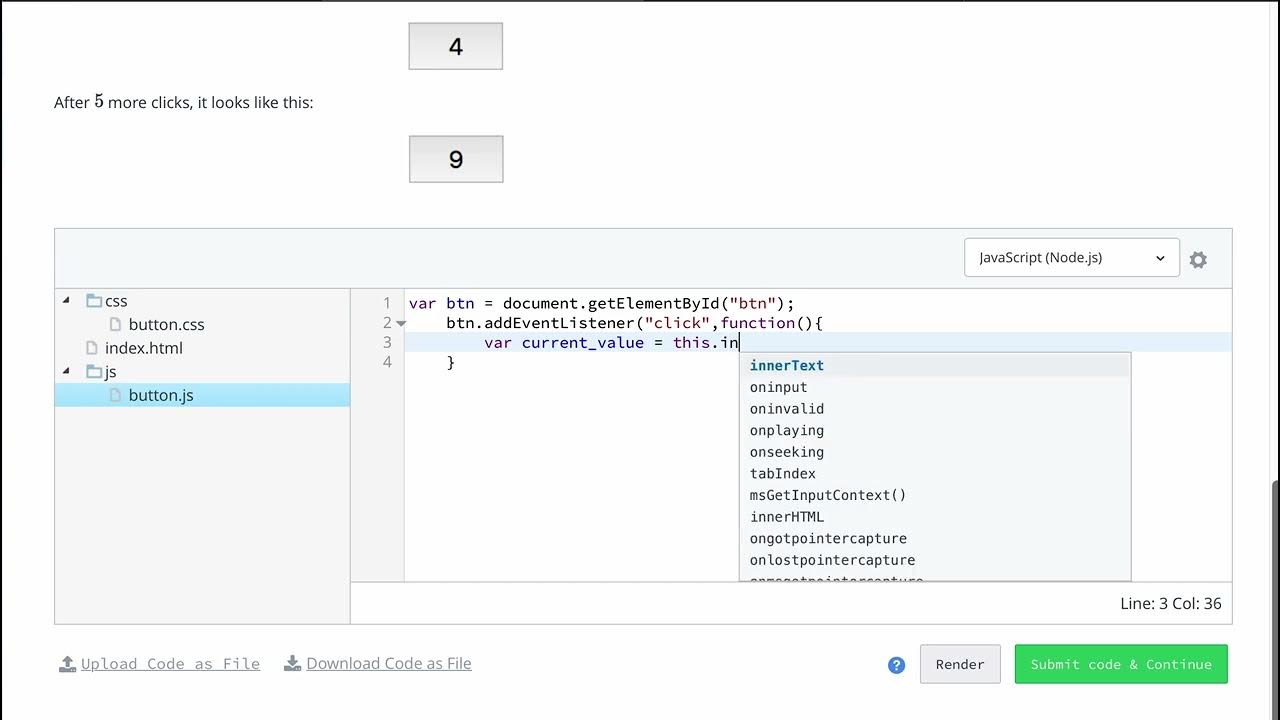The width and height of the screenshot is (1280, 720).
Task: Select the css folder label
Action: click(116, 301)
